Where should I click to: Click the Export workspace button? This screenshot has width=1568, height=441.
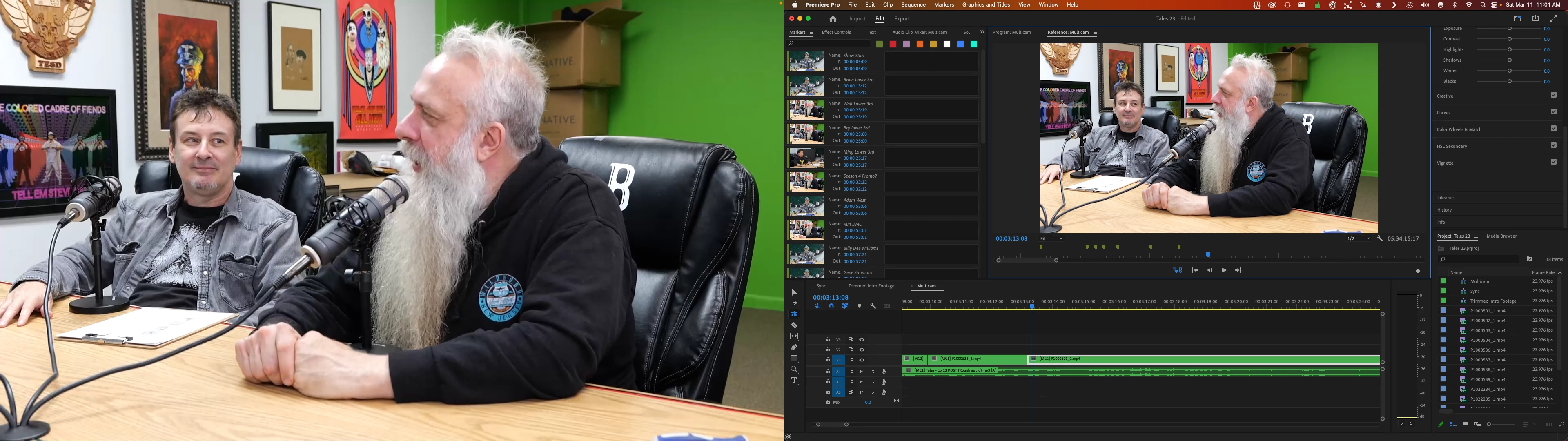pyautogui.click(x=902, y=19)
